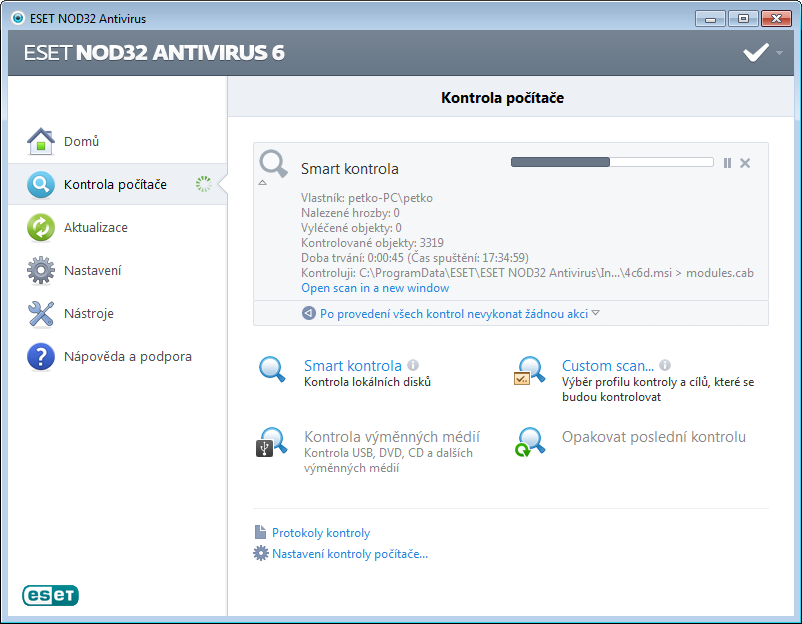Click Kontrola výměnných médií option

392,437
